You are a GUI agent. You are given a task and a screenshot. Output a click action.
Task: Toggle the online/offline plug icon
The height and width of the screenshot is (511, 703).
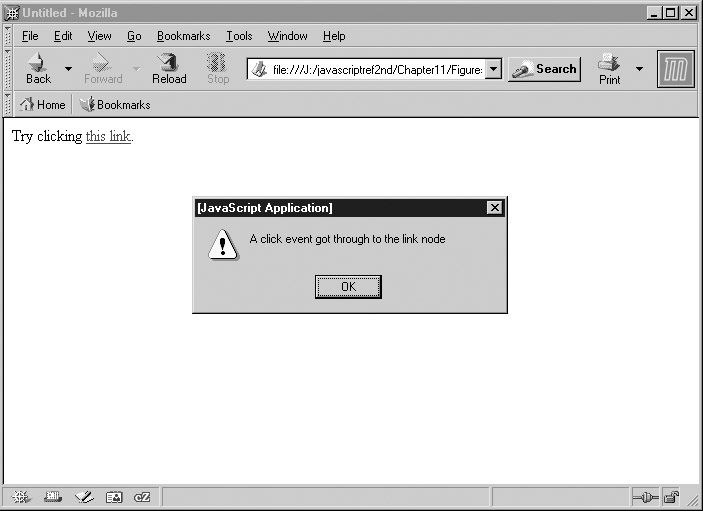point(645,497)
